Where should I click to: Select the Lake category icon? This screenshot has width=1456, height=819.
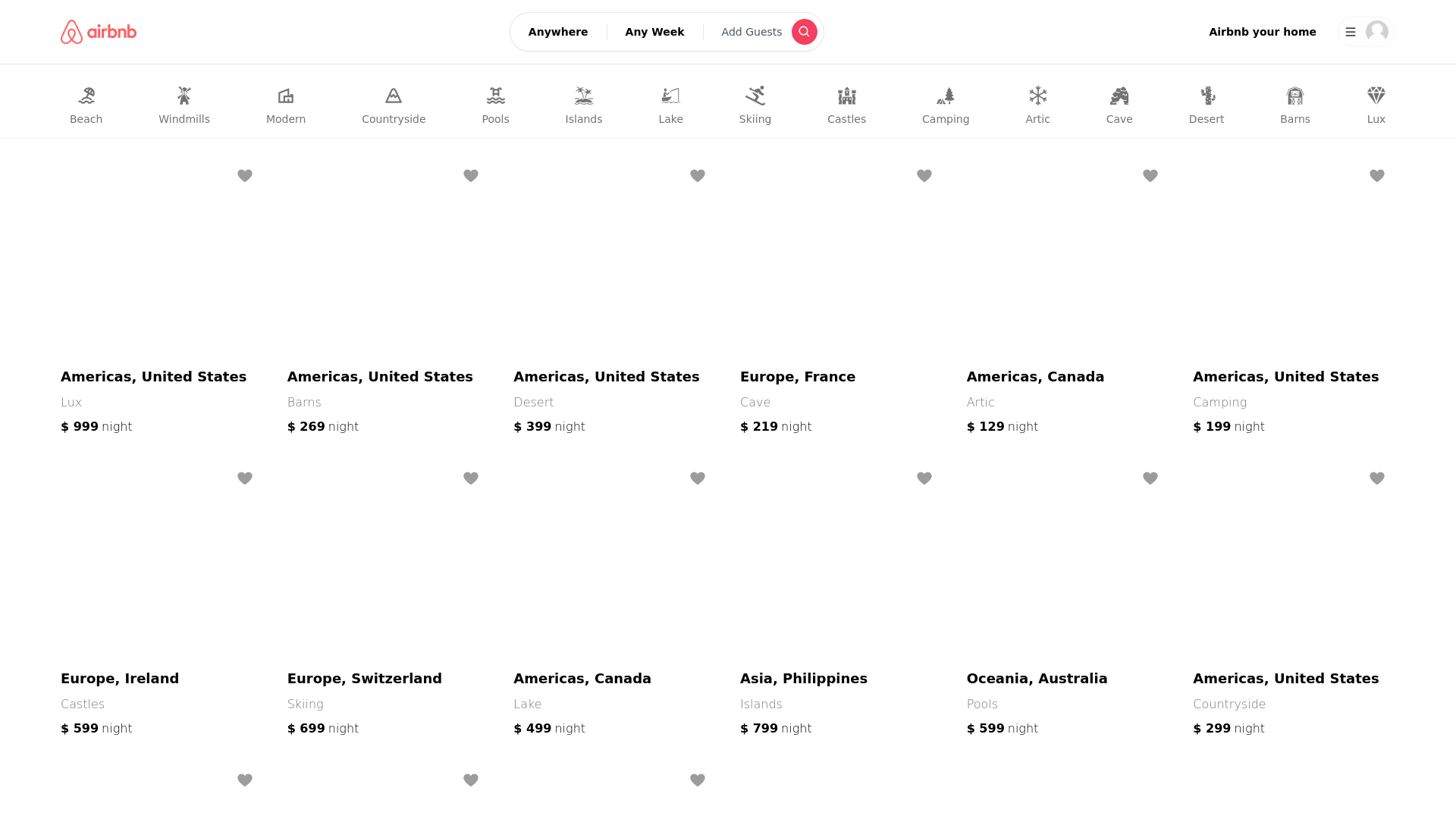(x=671, y=96)
